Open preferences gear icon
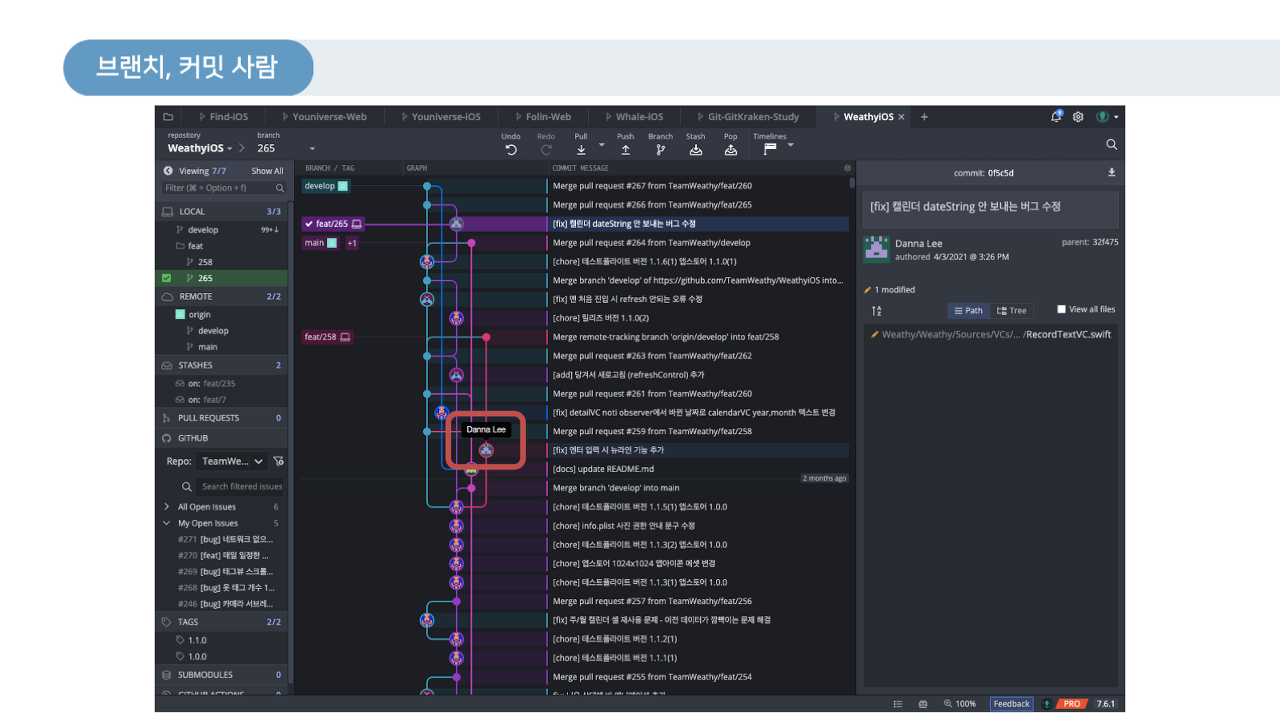The image size is (1280, 720). (1078, 117)
